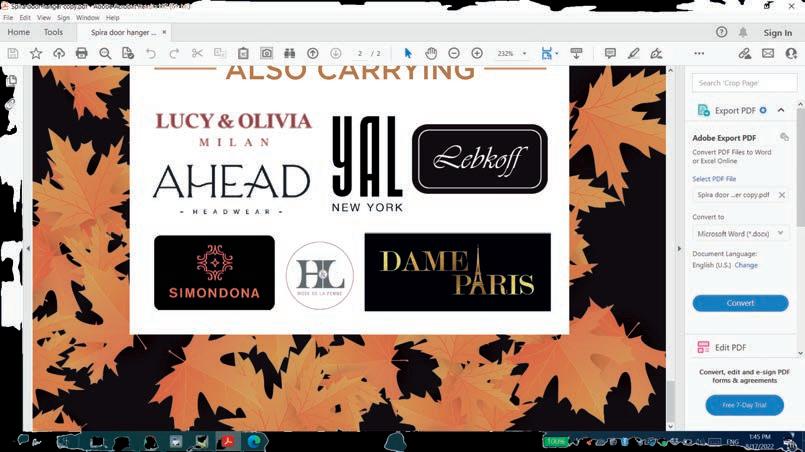Click the blue Convert button

pos(740,303)
